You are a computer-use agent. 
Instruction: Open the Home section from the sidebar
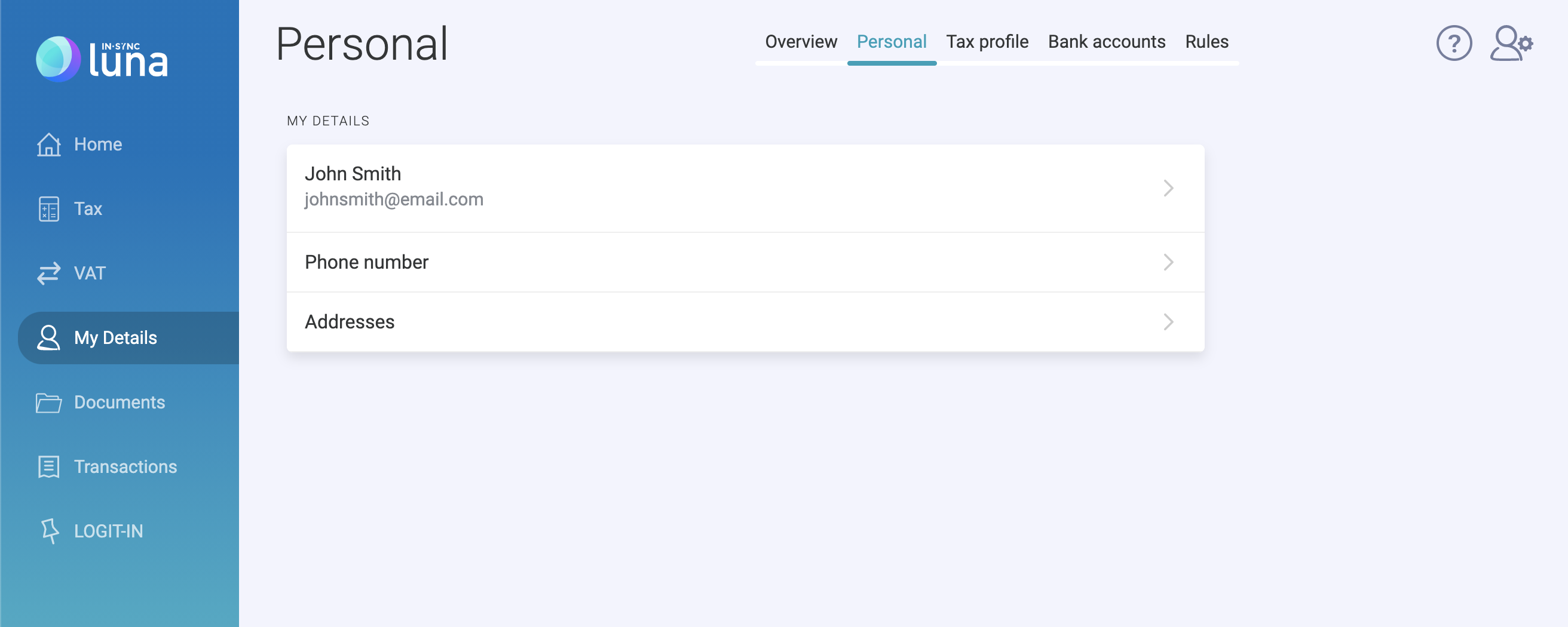point(98,144)
